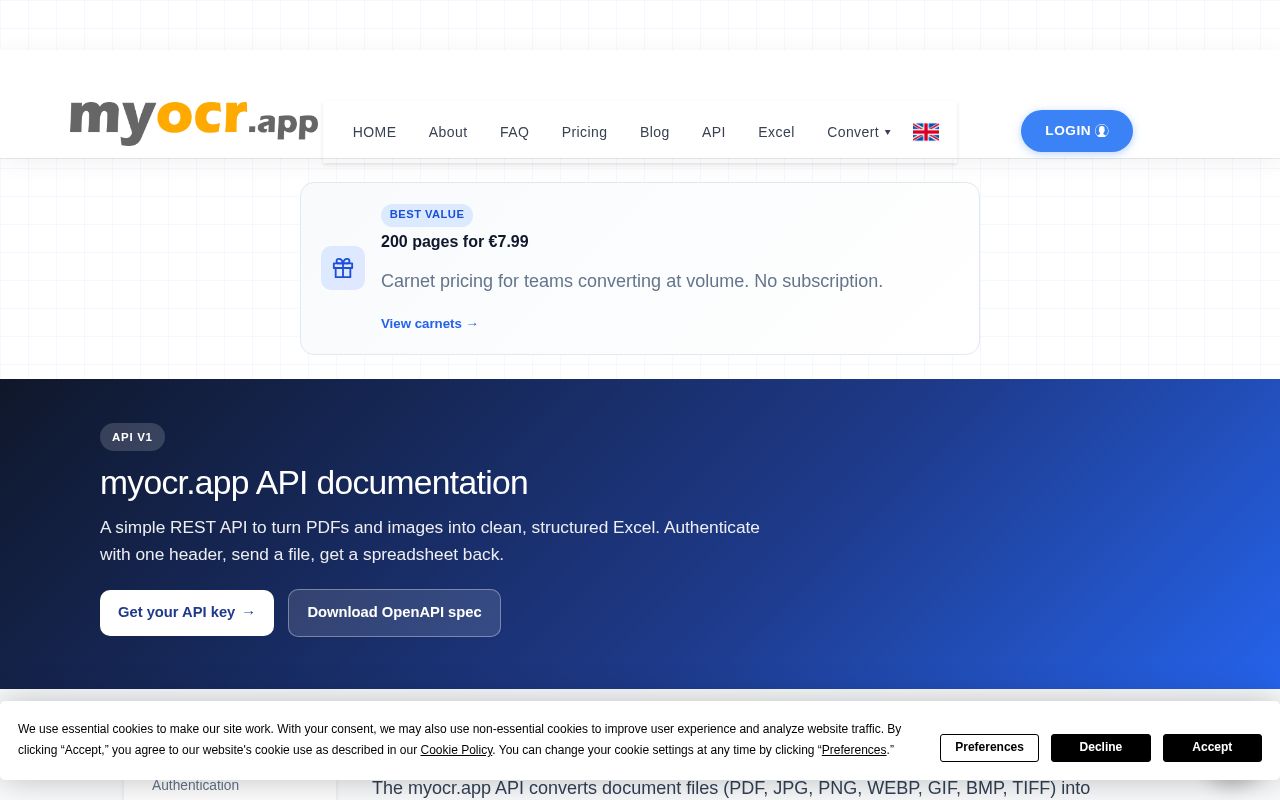Click the BEST VALUE badge
1280x800 pixels.
427,215
